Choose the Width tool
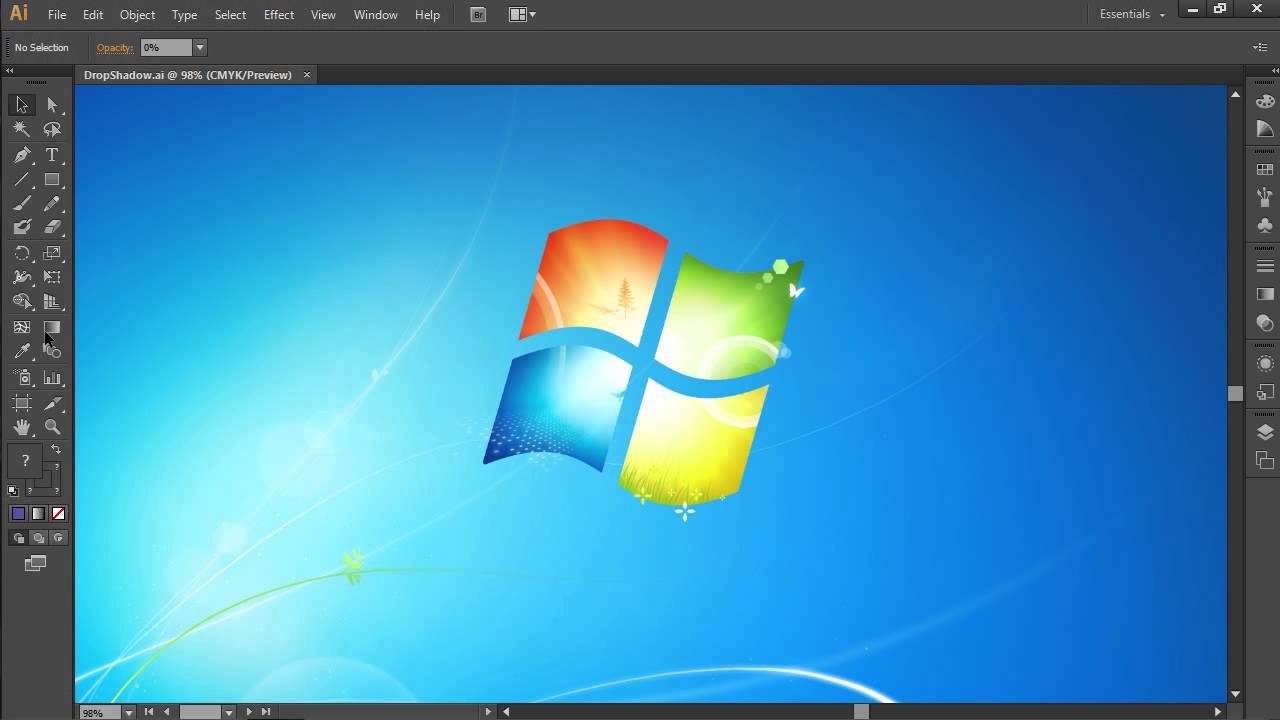 22,277
